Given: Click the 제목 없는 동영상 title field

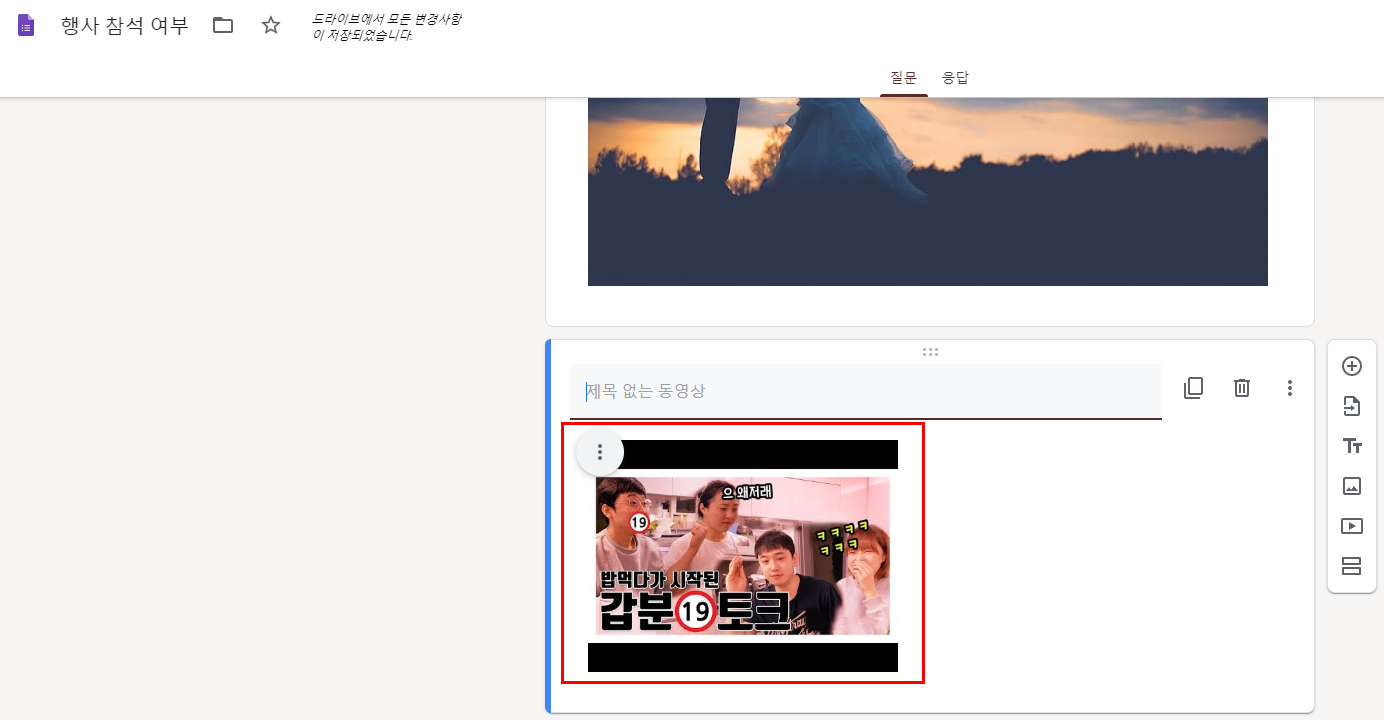Looking at the screenshot, I should click(x=866, y=391).
